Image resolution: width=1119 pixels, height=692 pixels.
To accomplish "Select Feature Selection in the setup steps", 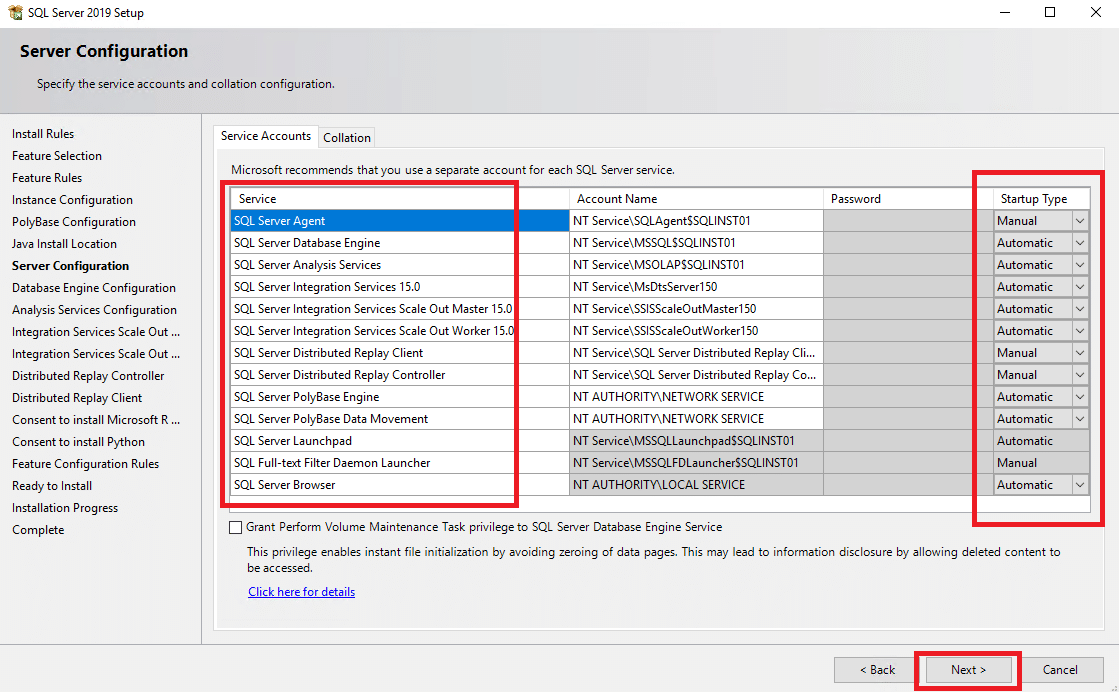I will pyautogui.click(x=57, y=156).
